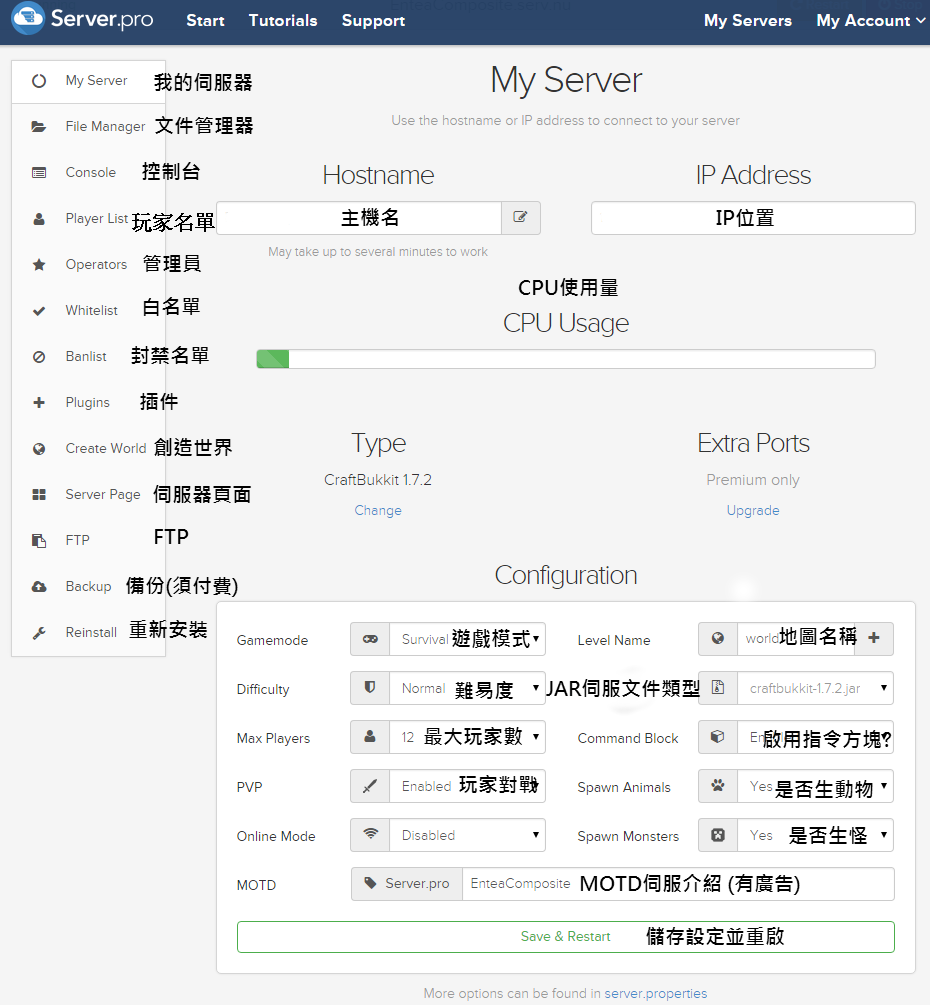Open the Max Players dropdown
Screen dimensions: 930x1005
(x=467, y=737)
